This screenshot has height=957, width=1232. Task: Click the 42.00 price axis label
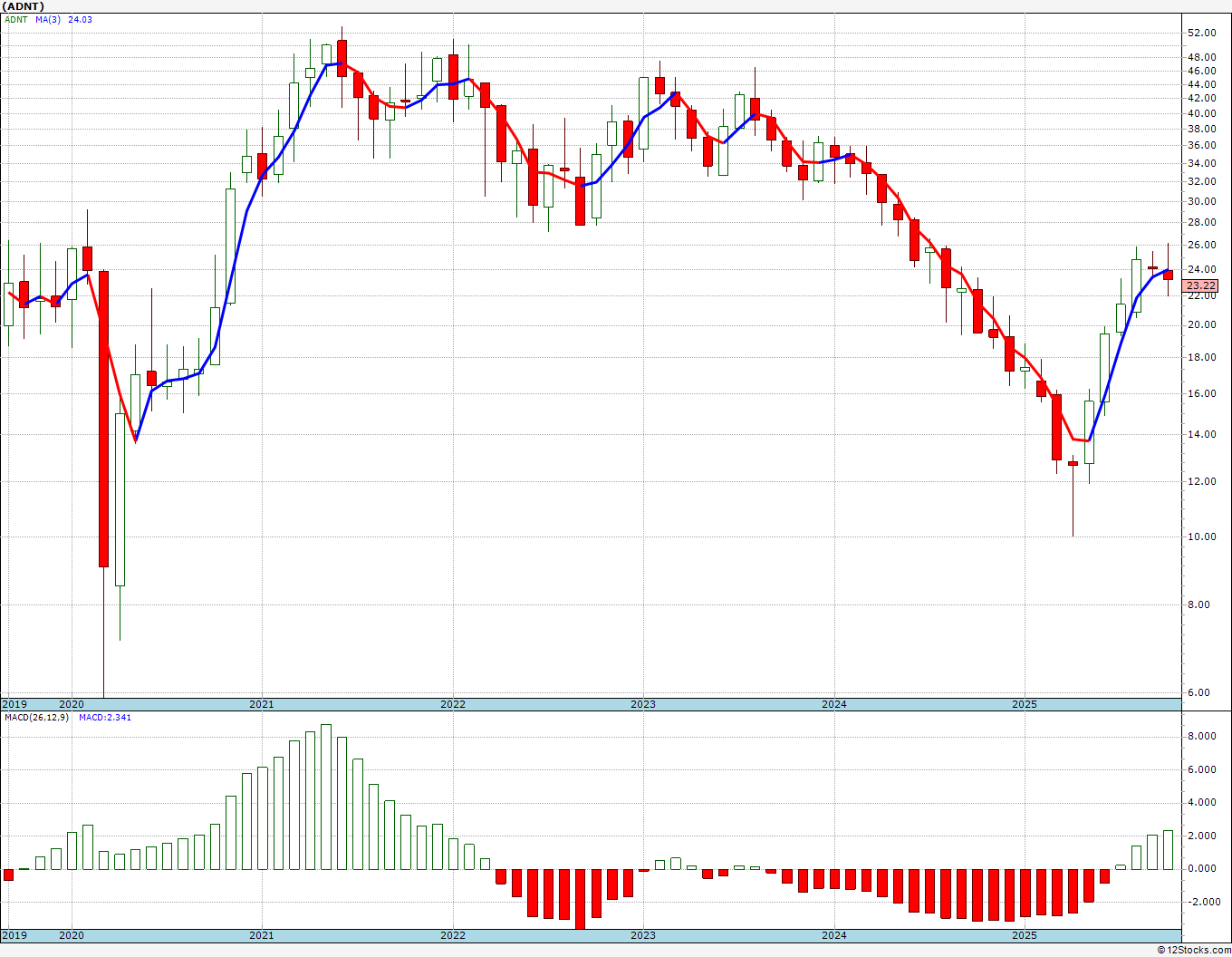1201,98
